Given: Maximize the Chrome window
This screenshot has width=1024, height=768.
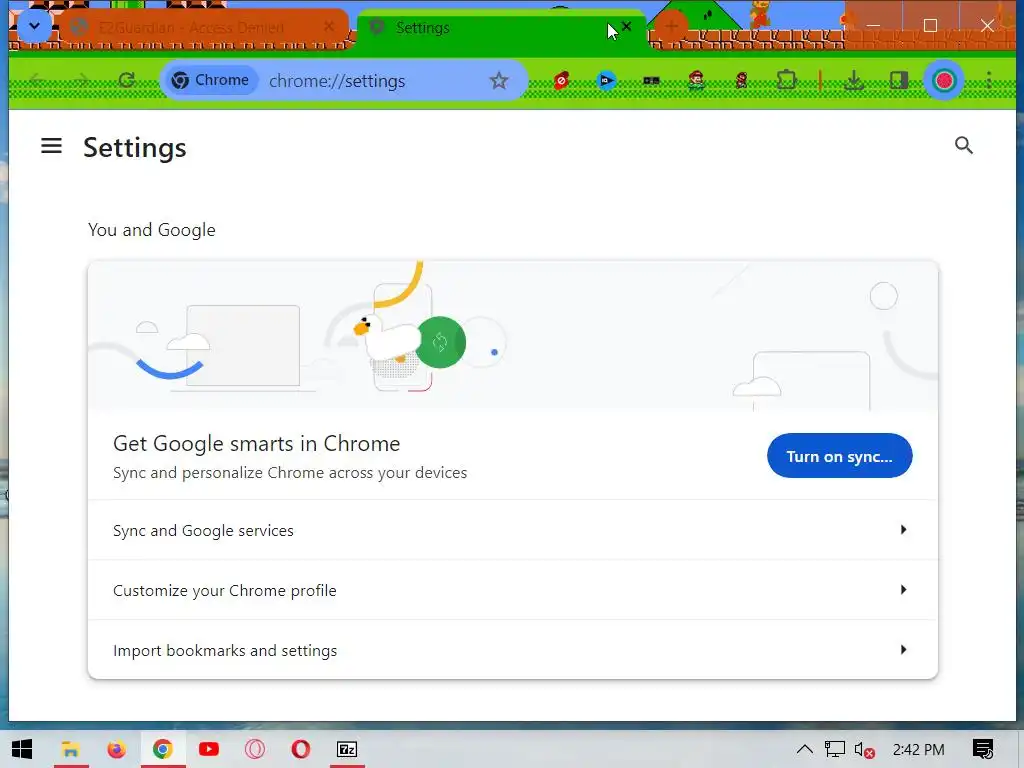Looking at the screenshot, I should point(930,25).
